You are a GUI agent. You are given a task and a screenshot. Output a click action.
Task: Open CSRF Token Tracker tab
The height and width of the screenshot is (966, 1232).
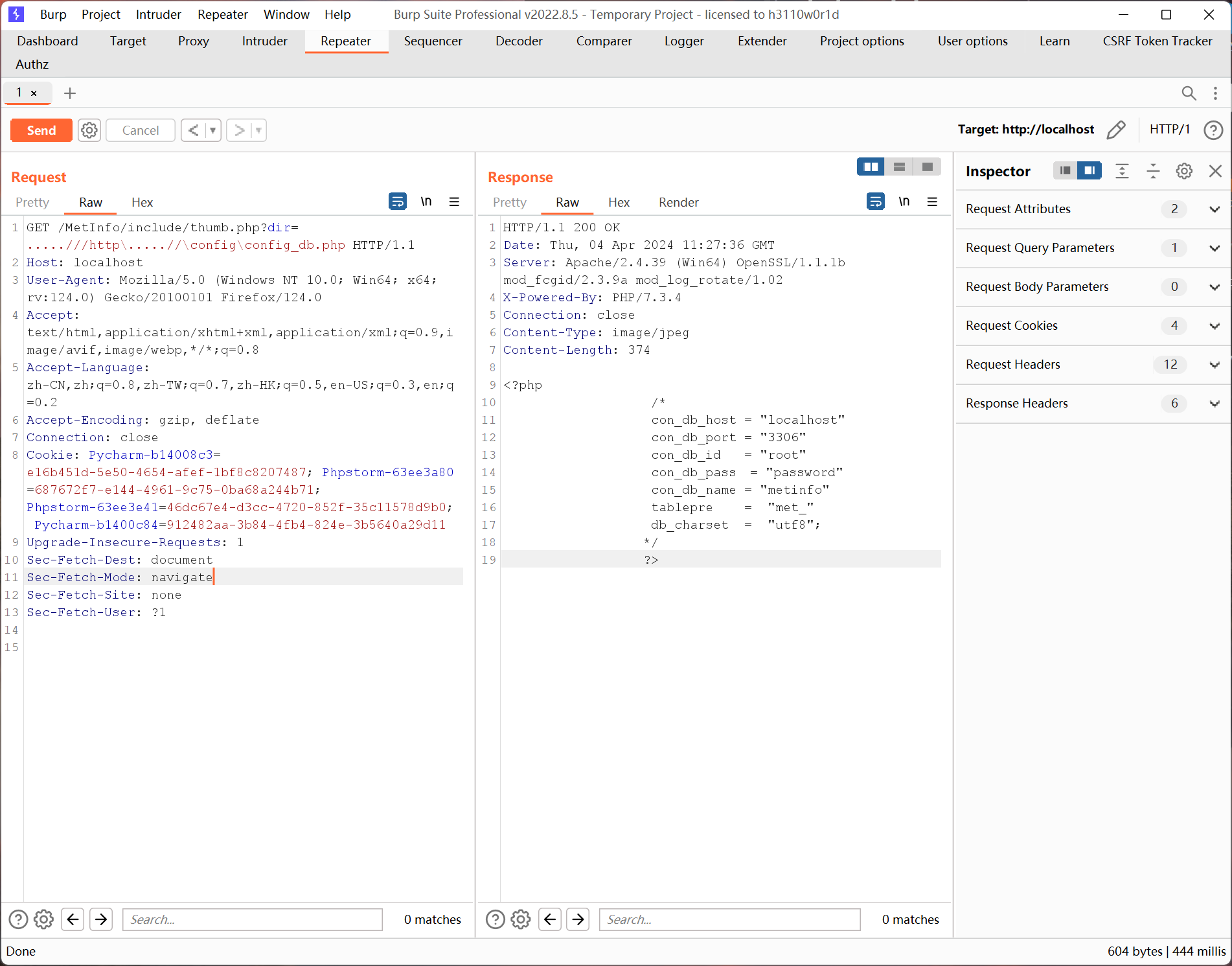click(x=1158, y=41)
